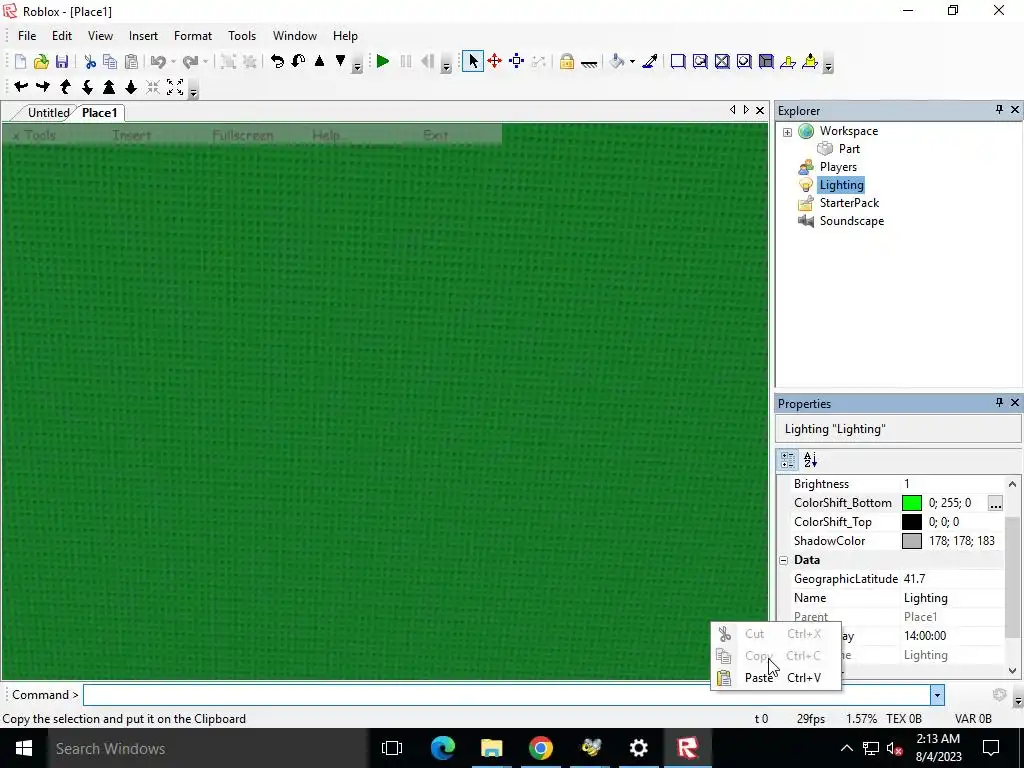
Task: Click the Open file folder icon
Action: [41, 61]
